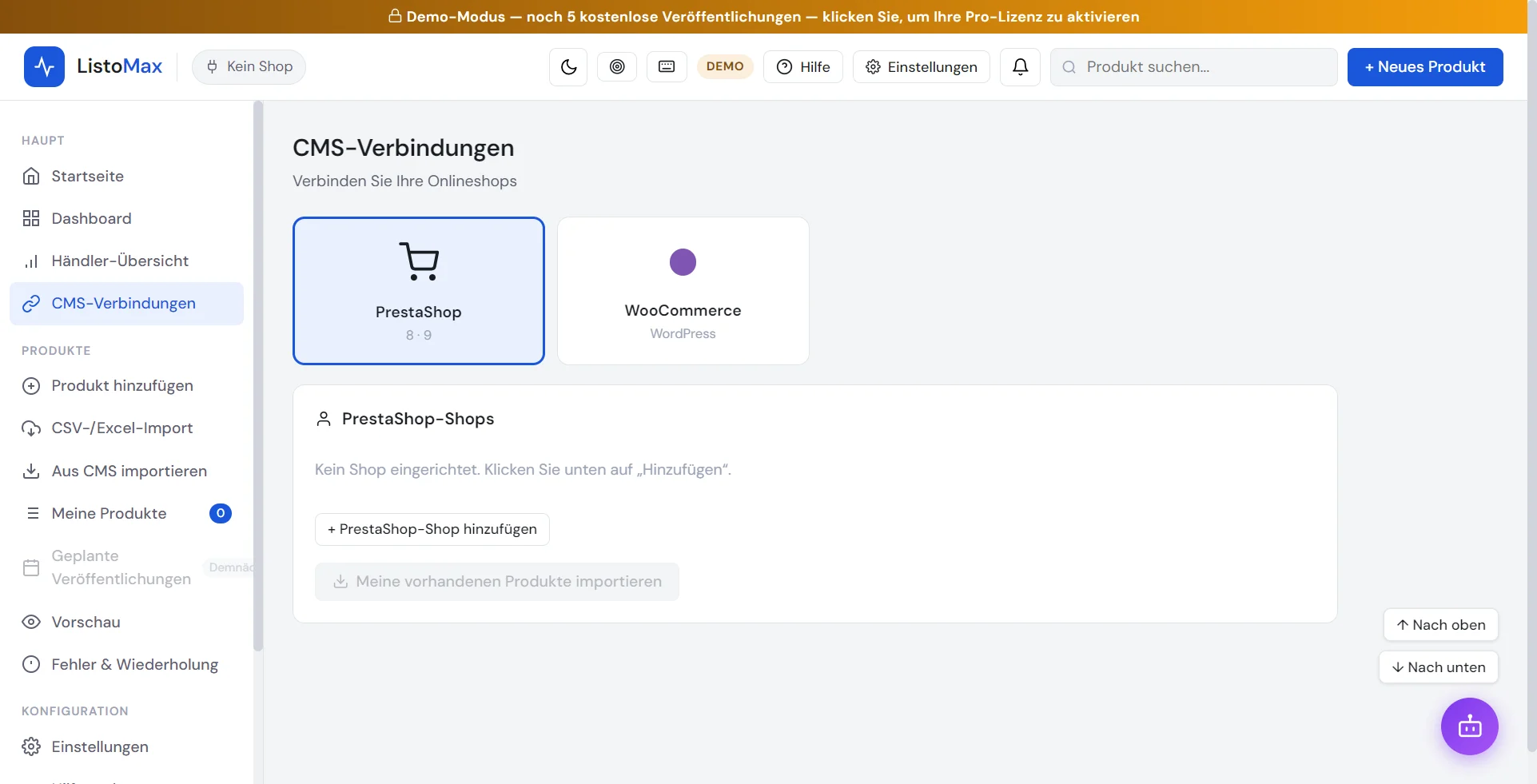Open CSV-/Excel-Import sidebar item
This screenshot has height=784, width=1537.
[126, 428]
